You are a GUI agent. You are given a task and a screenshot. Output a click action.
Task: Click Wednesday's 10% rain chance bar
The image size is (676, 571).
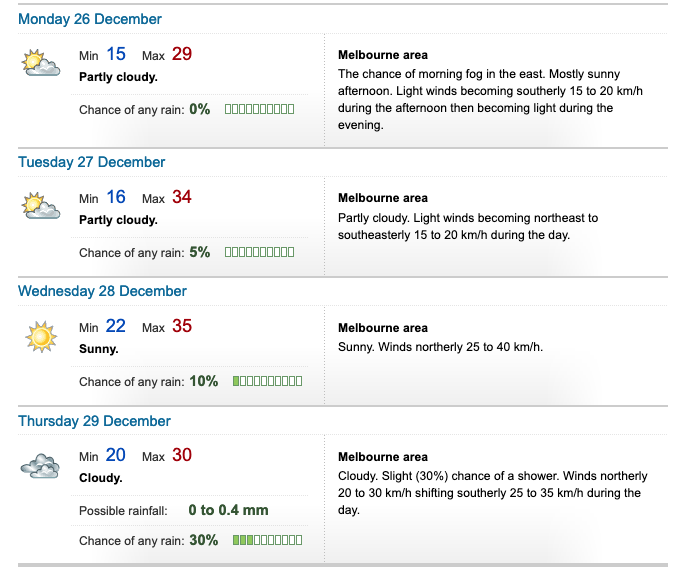coord(267,381)
